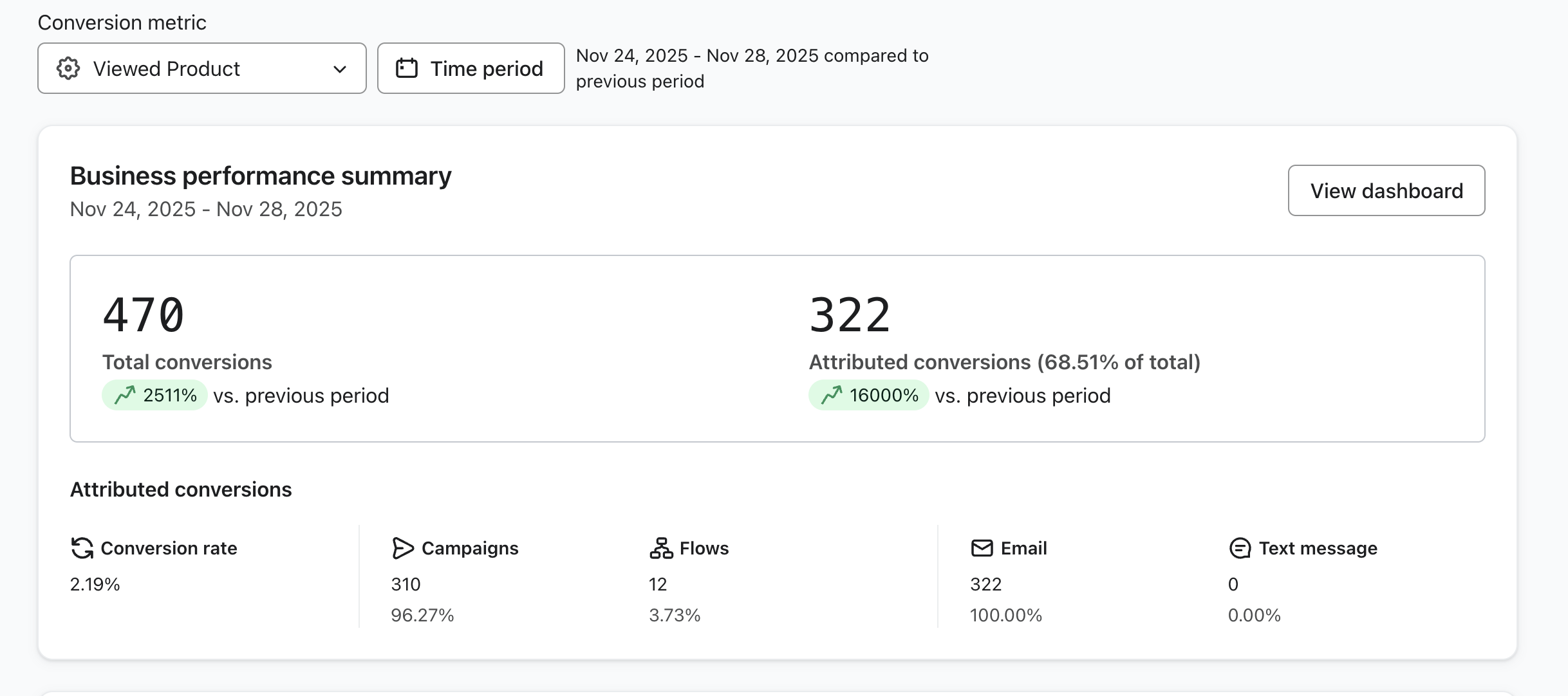Expand dropdown using the chevron arrow
Viewport: 1568px width, 696px height.
(x=340, y=69)
